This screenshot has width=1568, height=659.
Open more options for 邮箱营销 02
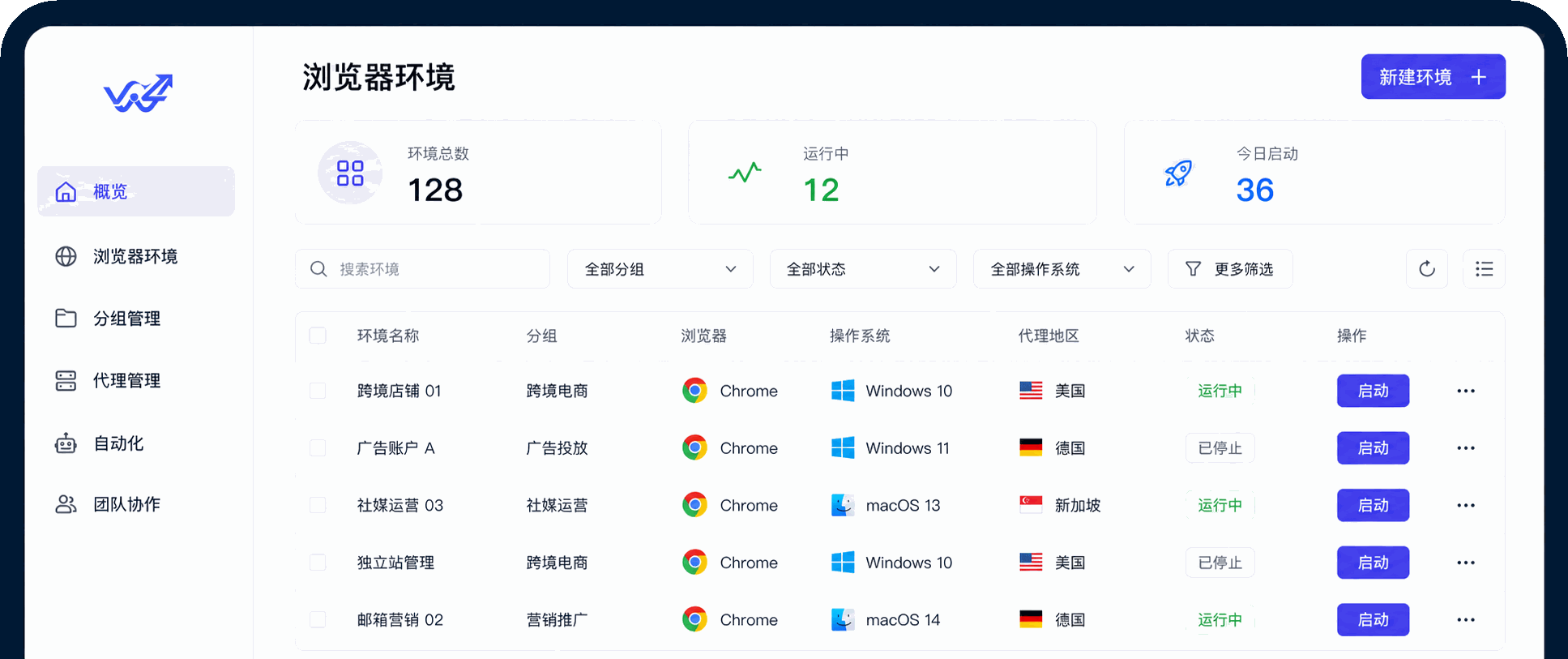click(x=1466, y=620)
